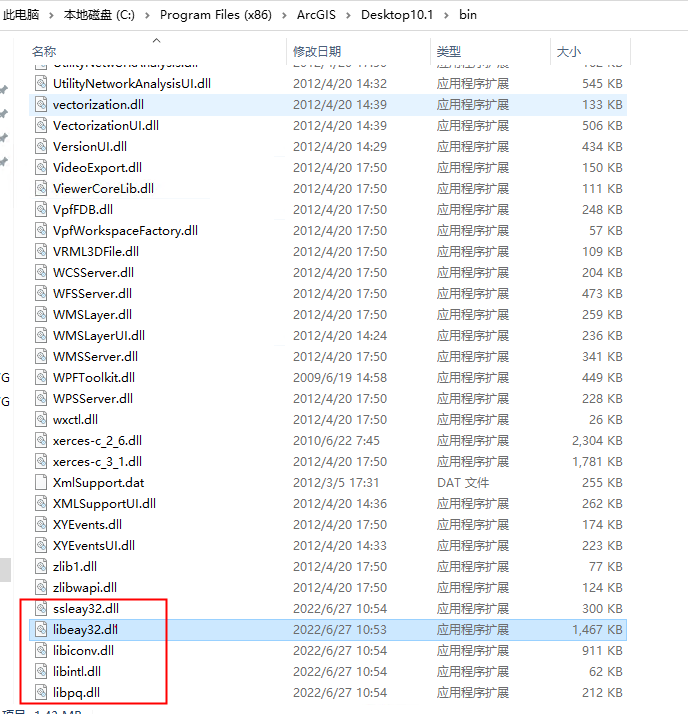Expand arrow after Program Files (x86) breadcrumb
Image resolution: width=688 pixels, height=714 pixels.
point(285,15)
